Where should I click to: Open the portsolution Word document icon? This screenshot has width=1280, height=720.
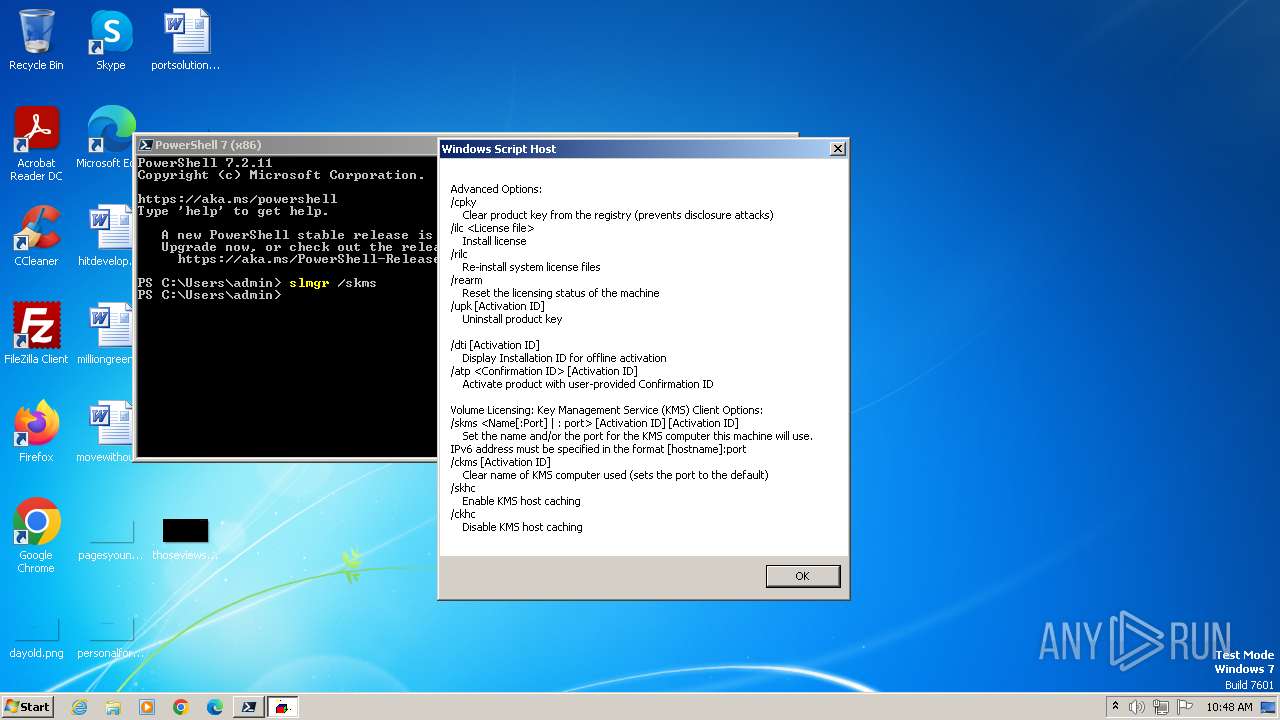click(186, 40)
